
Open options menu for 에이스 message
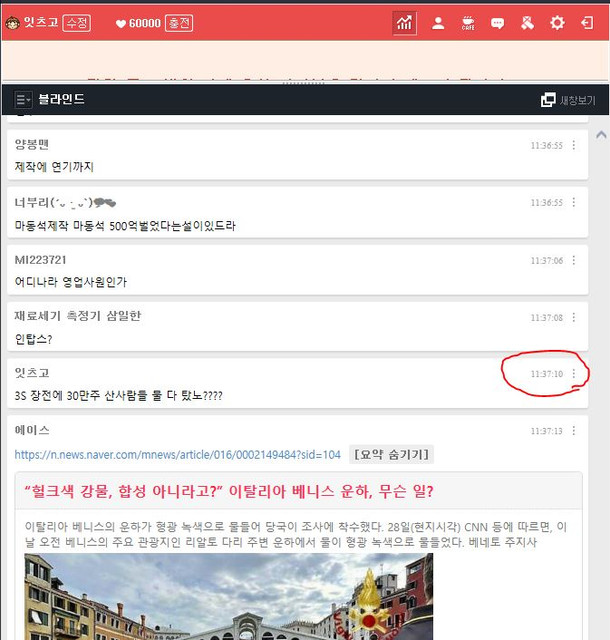(574, 431)
